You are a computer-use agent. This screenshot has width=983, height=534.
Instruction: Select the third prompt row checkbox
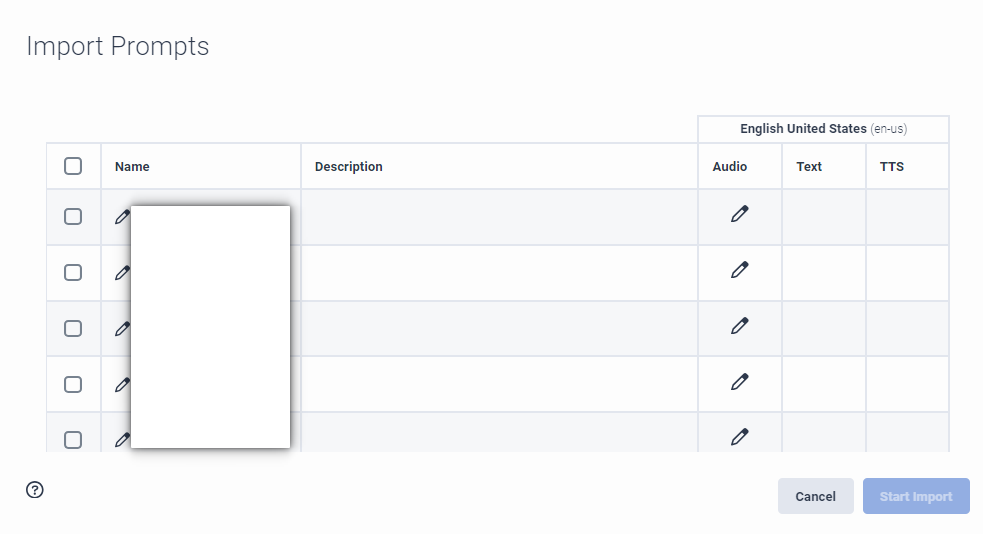[x=73, y=328]
